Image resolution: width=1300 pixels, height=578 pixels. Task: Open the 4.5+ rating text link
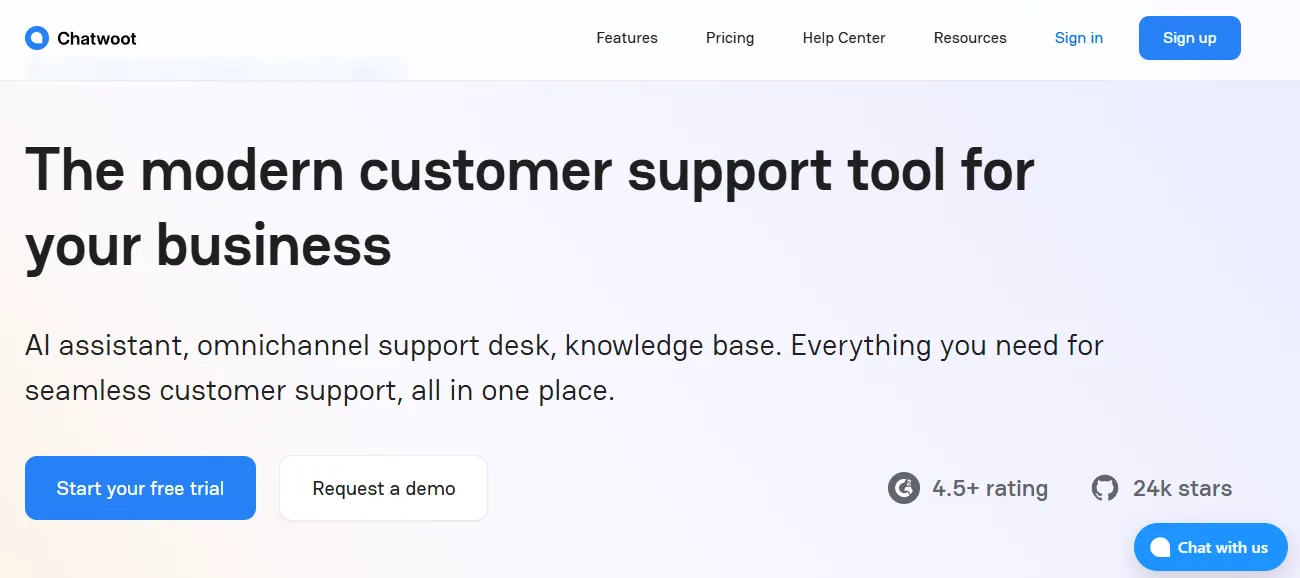[x=990, y=489]
